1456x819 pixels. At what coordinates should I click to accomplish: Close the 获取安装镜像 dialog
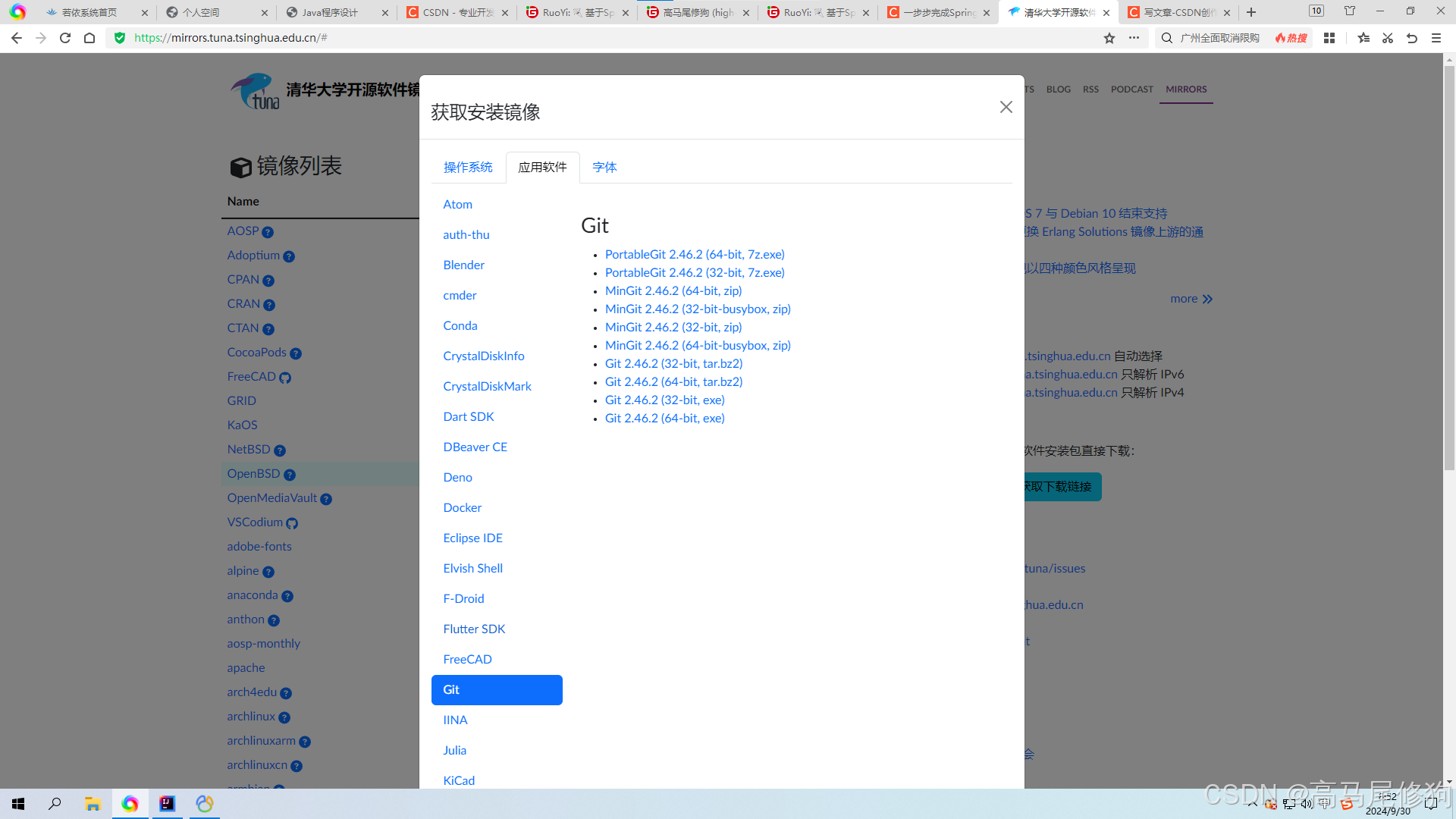tap(1006, 107)
